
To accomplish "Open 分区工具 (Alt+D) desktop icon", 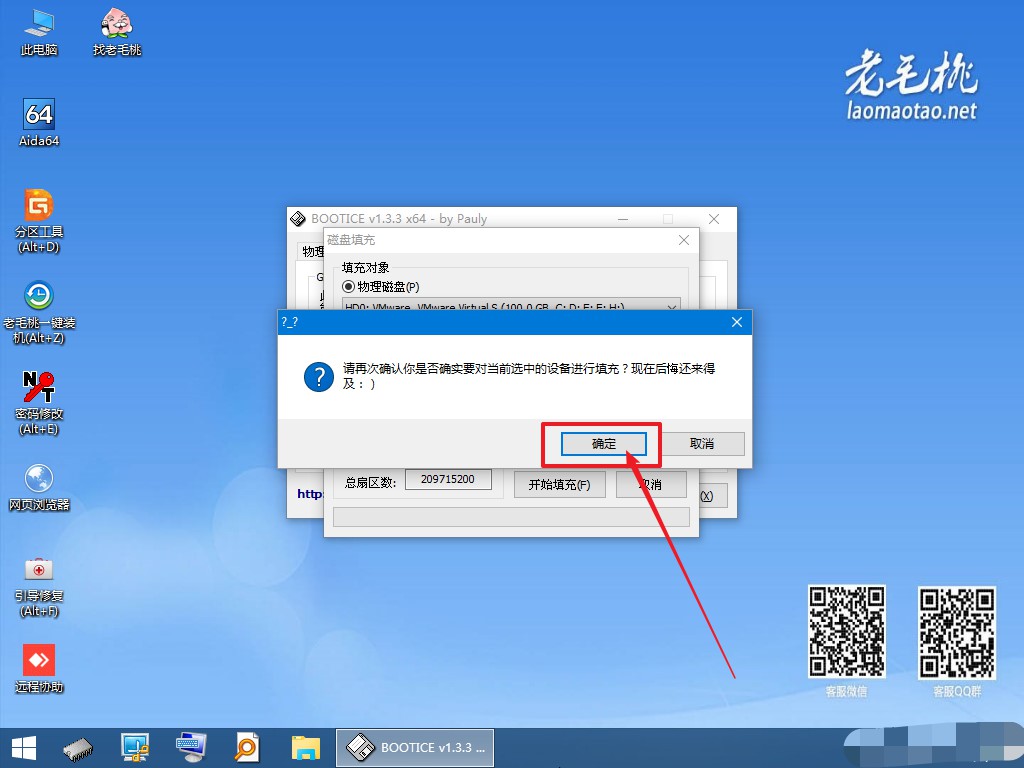I will coord(39,221).
